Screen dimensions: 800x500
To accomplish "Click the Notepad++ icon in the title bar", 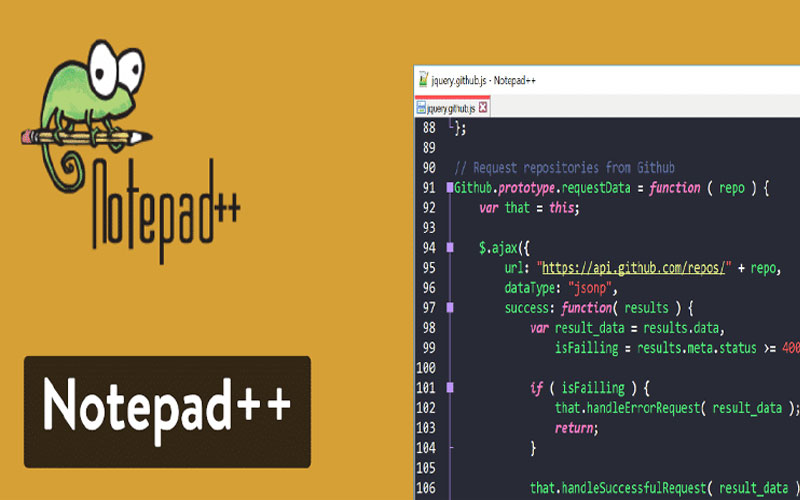I will [x=423, y=80].
